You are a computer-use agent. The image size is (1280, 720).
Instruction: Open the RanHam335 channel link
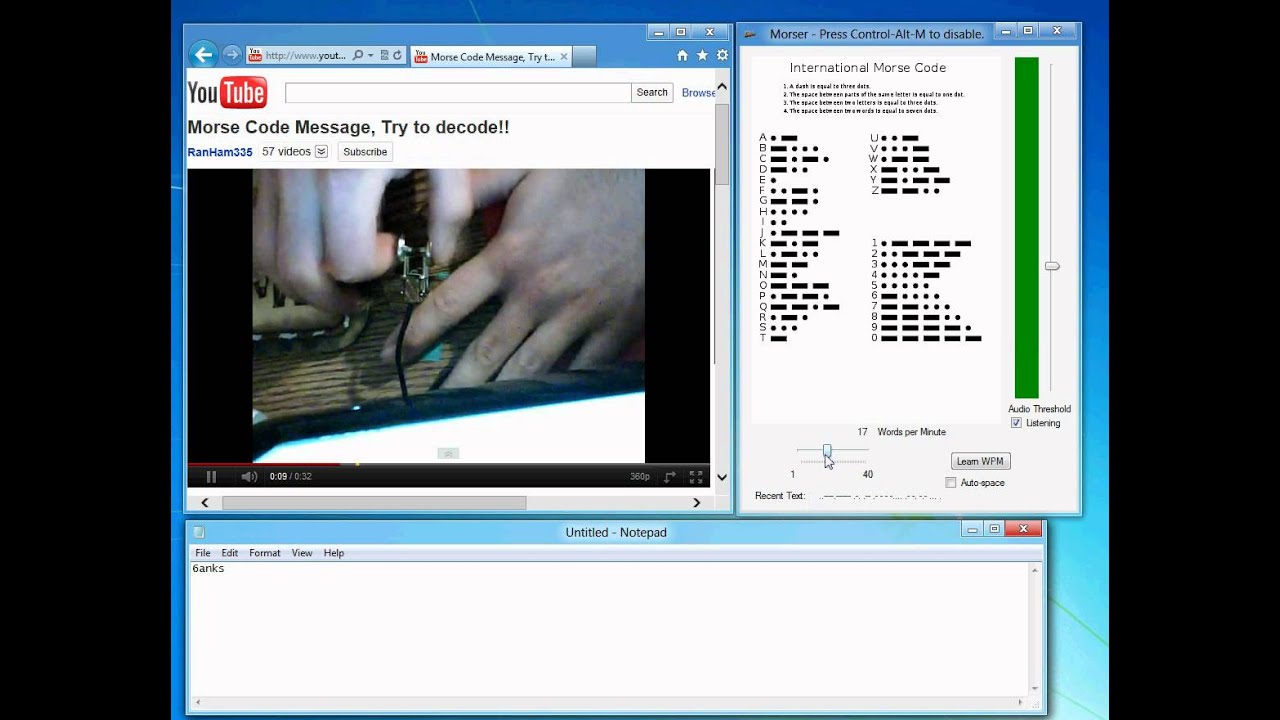click(x=220, y=152)
